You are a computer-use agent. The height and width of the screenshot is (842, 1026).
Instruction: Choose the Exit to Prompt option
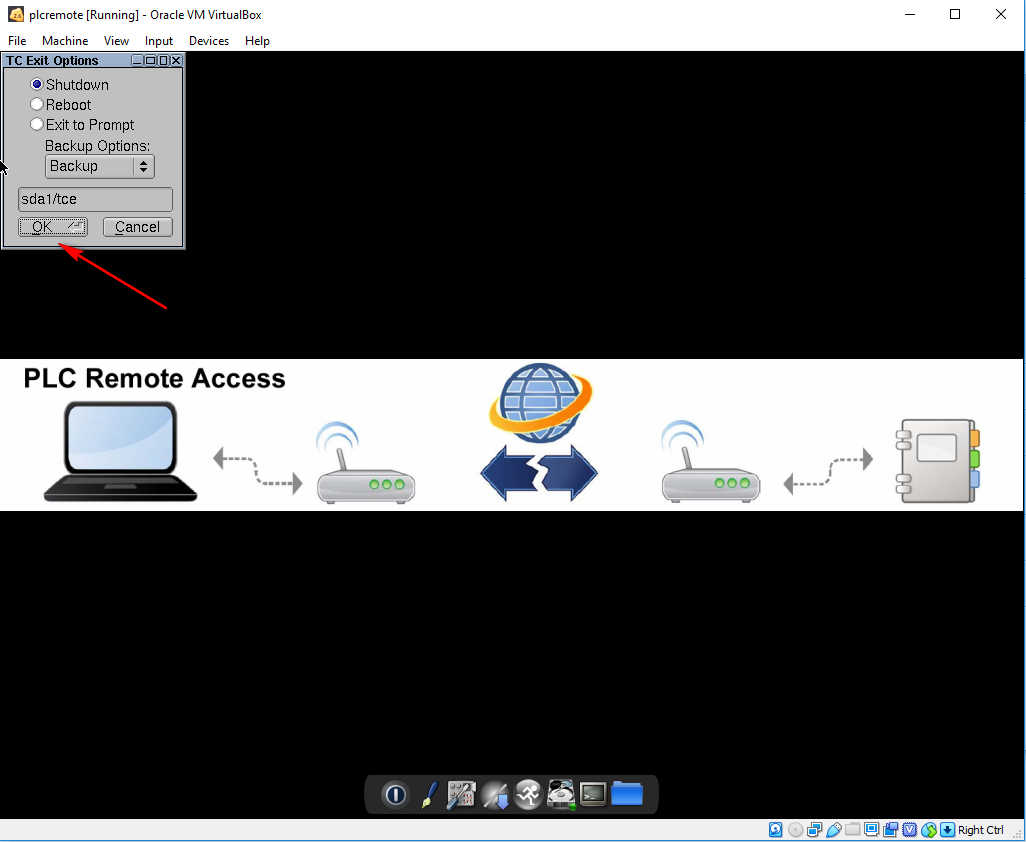point(37,124)
